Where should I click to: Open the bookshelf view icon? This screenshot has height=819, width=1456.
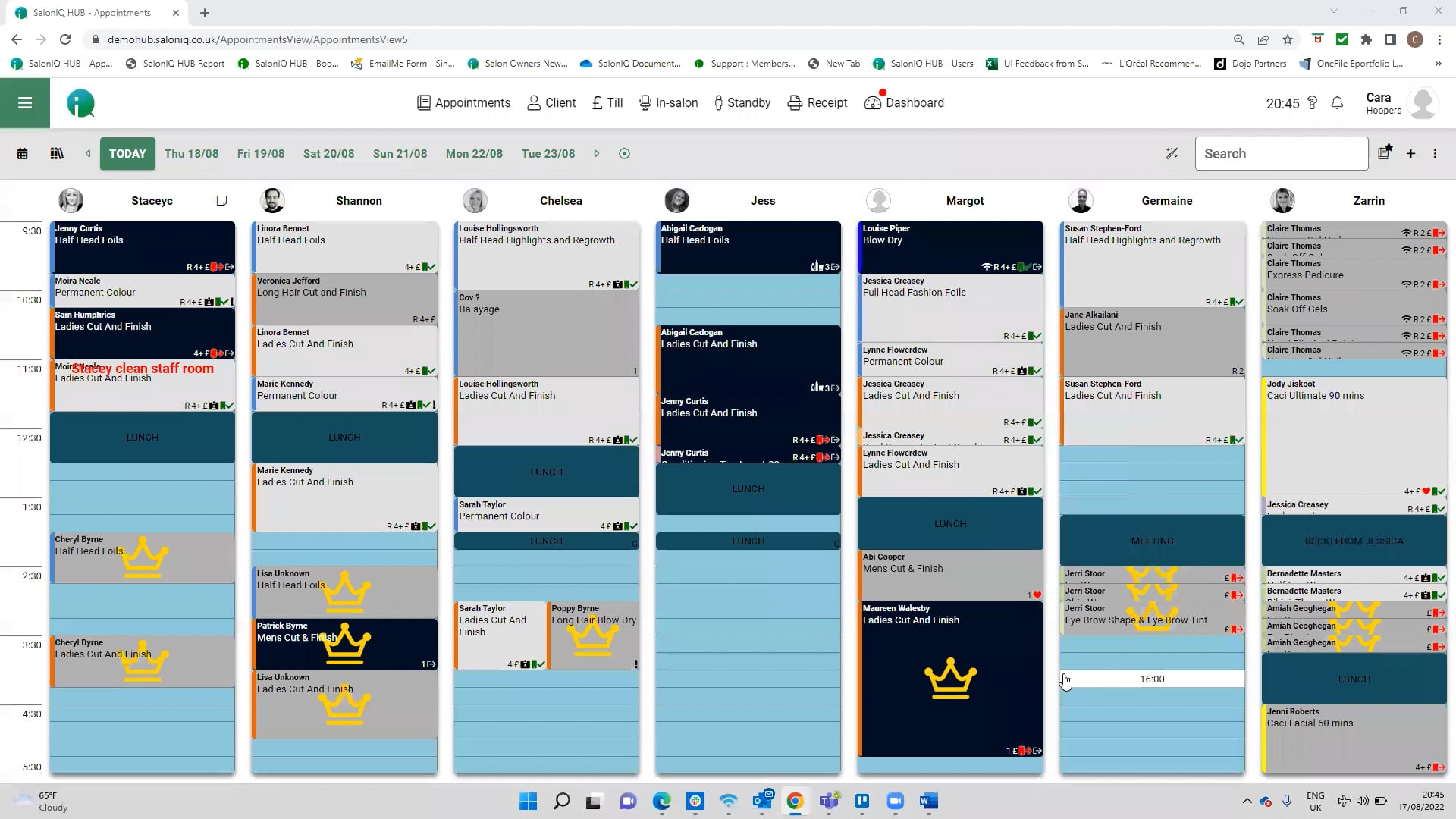pos(57,154)
